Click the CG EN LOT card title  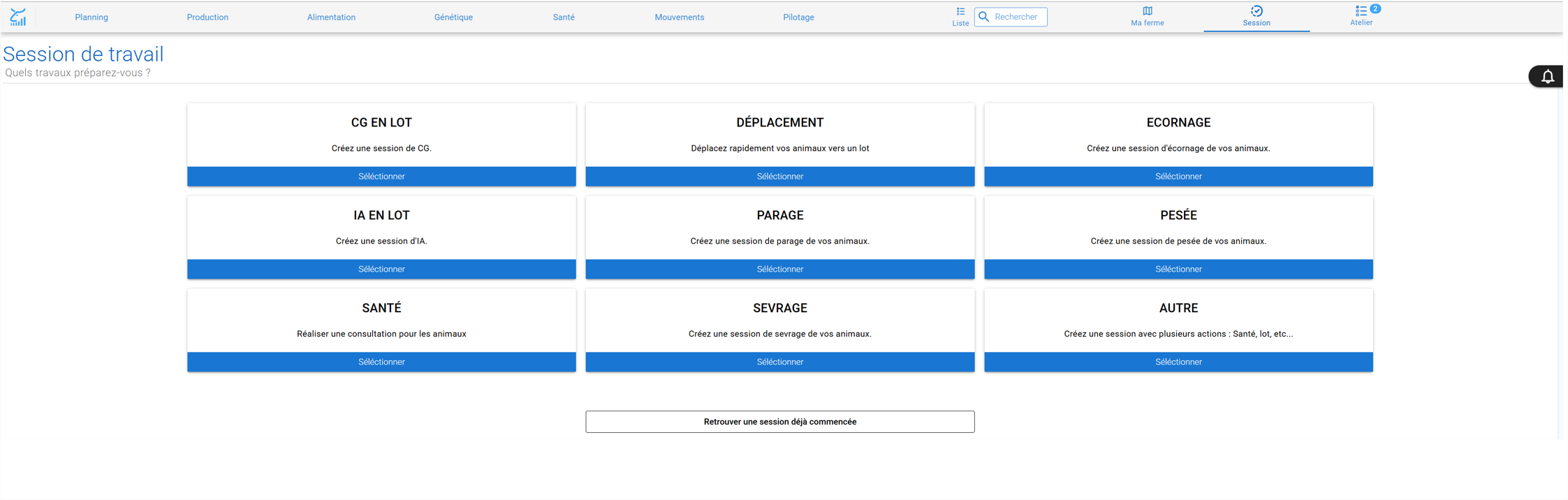(x=381, y=122)
